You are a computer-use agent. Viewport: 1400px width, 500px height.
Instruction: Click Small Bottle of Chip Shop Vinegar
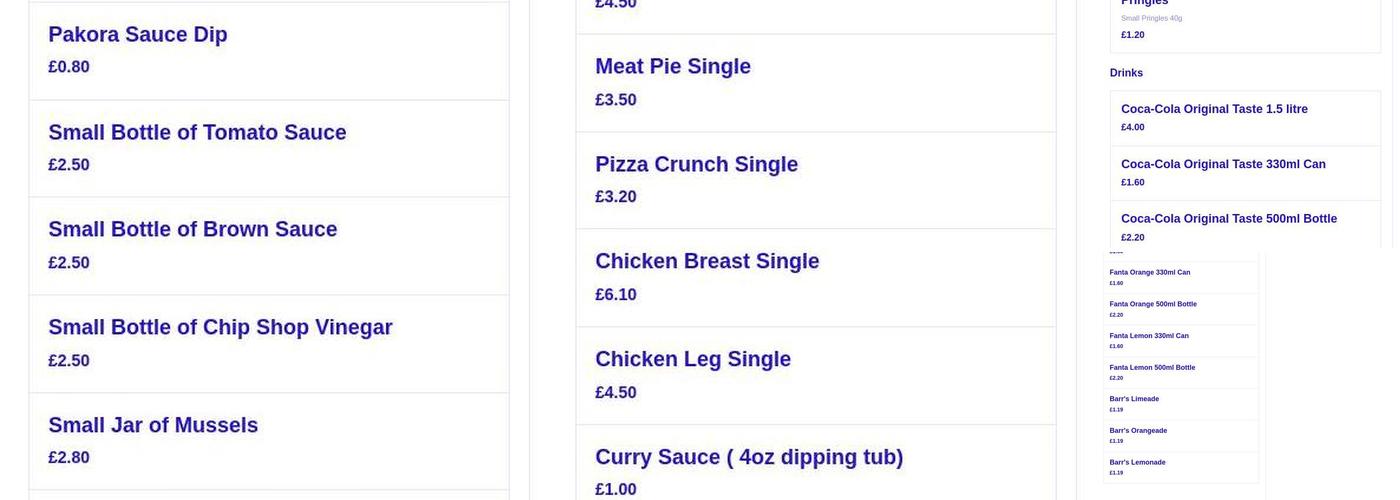click(268, 343)
